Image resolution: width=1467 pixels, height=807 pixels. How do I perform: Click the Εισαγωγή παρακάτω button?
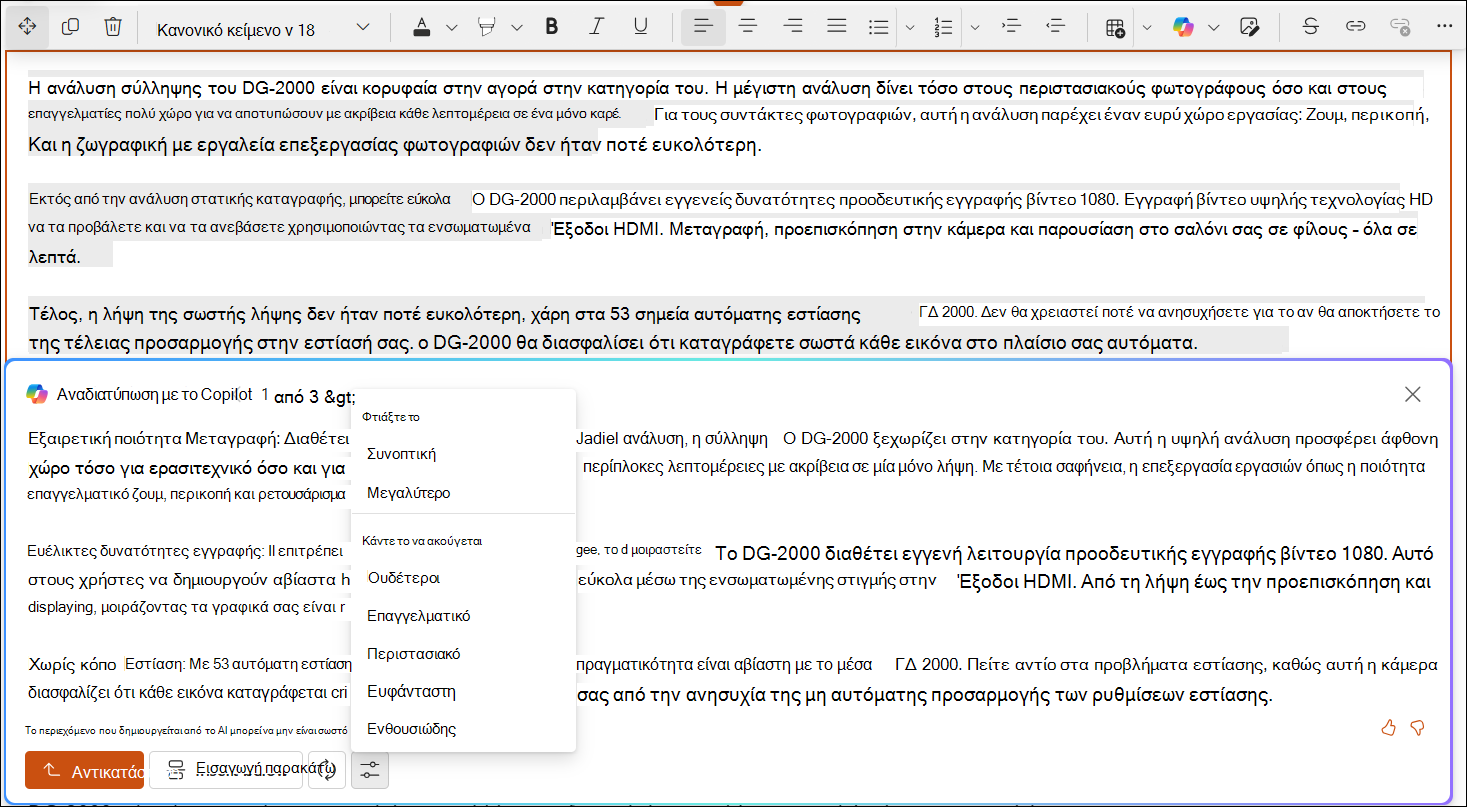(x=226, y=770)
